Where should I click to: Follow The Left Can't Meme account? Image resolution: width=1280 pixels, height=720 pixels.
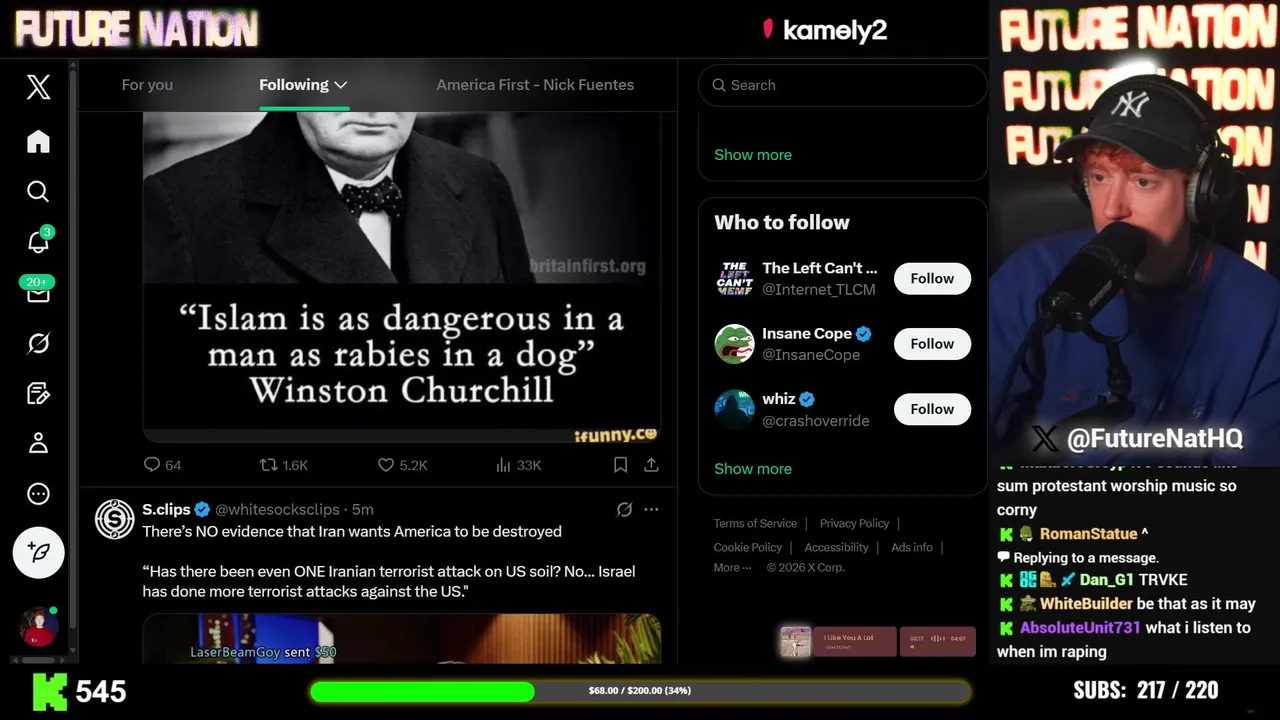coord(932,279)
